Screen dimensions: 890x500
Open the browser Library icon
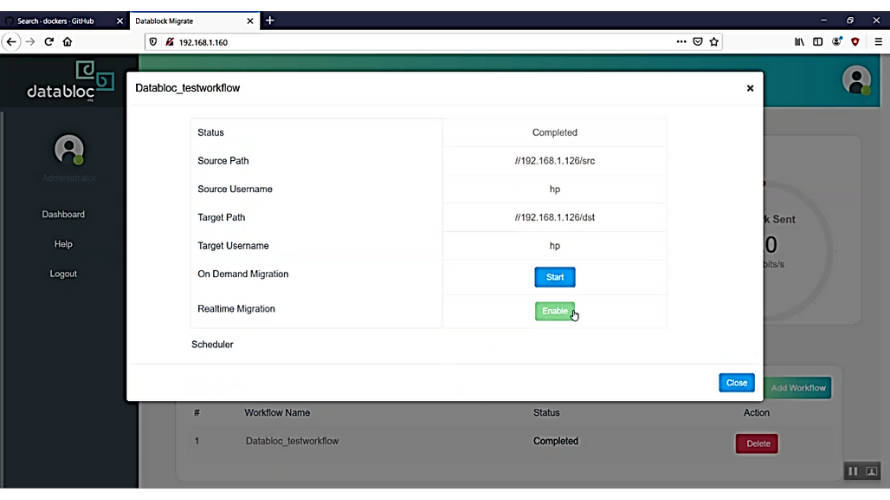pyautogui.click(x=799, y=41)
